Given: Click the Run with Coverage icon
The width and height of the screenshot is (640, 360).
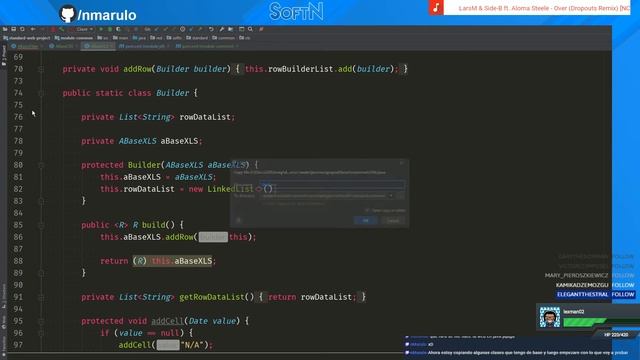Looking at the screenshot, I should tap(118, 29).
